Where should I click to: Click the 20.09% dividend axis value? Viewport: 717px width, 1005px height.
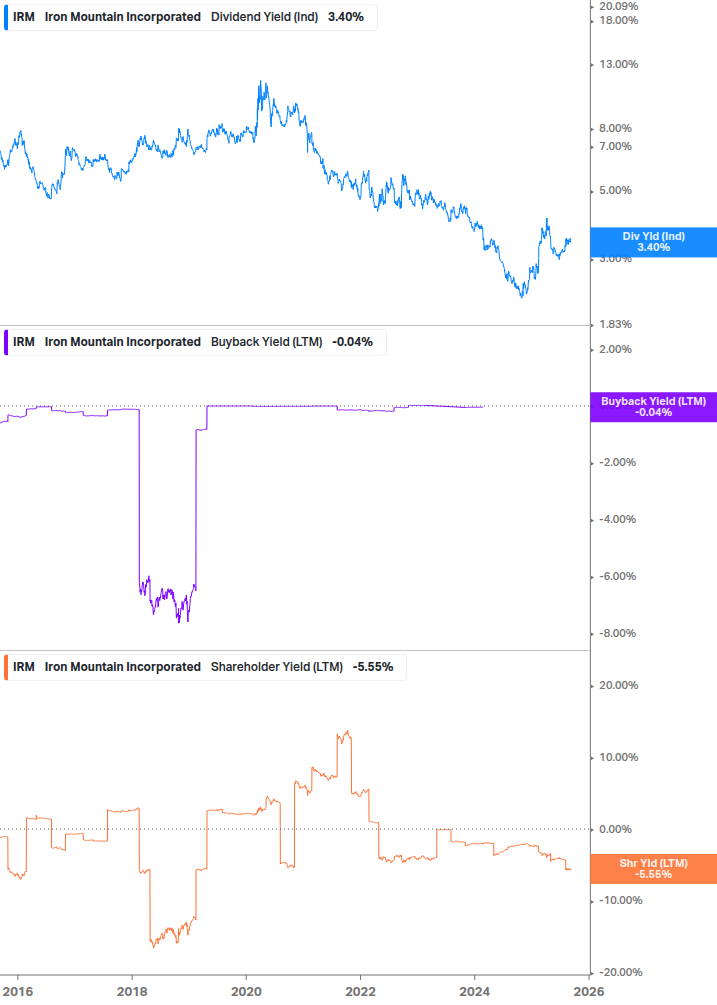click(618, 6)
